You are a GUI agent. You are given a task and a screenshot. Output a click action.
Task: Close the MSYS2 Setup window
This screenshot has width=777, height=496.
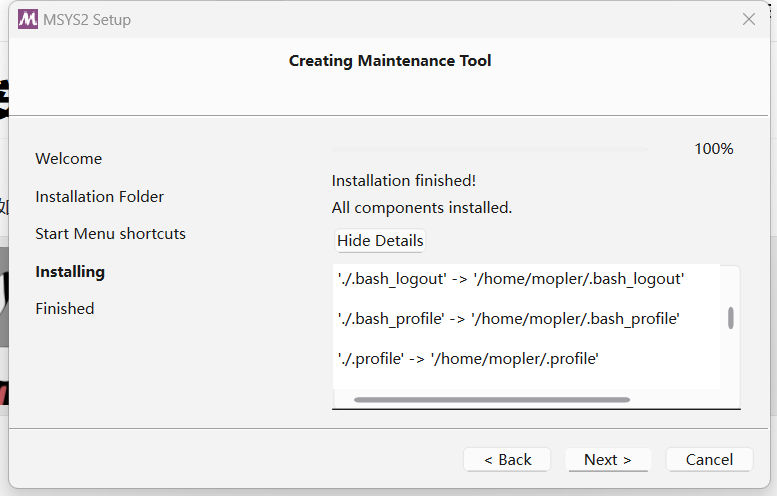pos(748,19)
